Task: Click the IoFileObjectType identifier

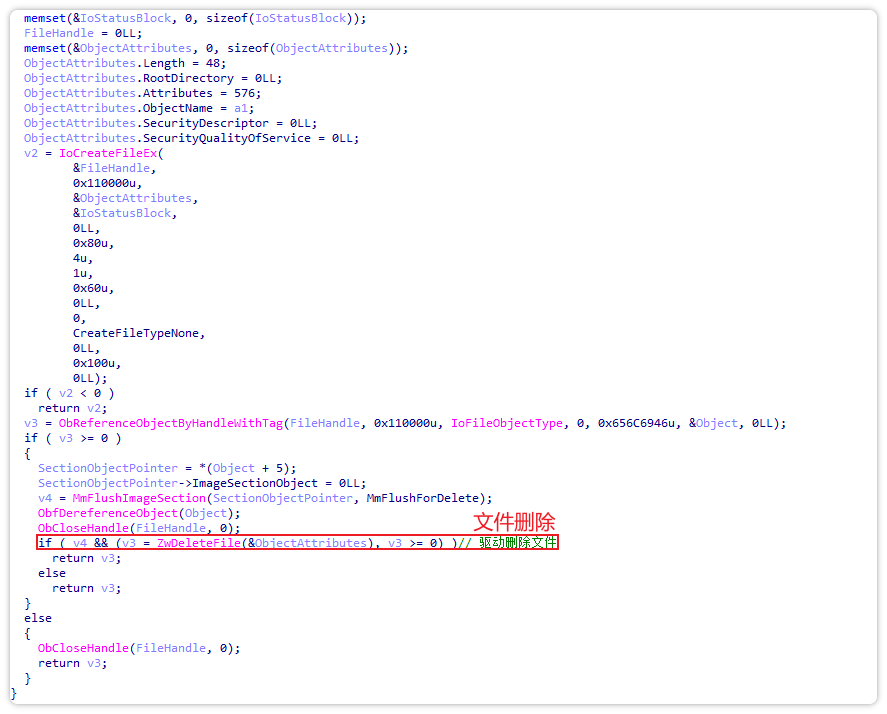Action: [507, 423]
